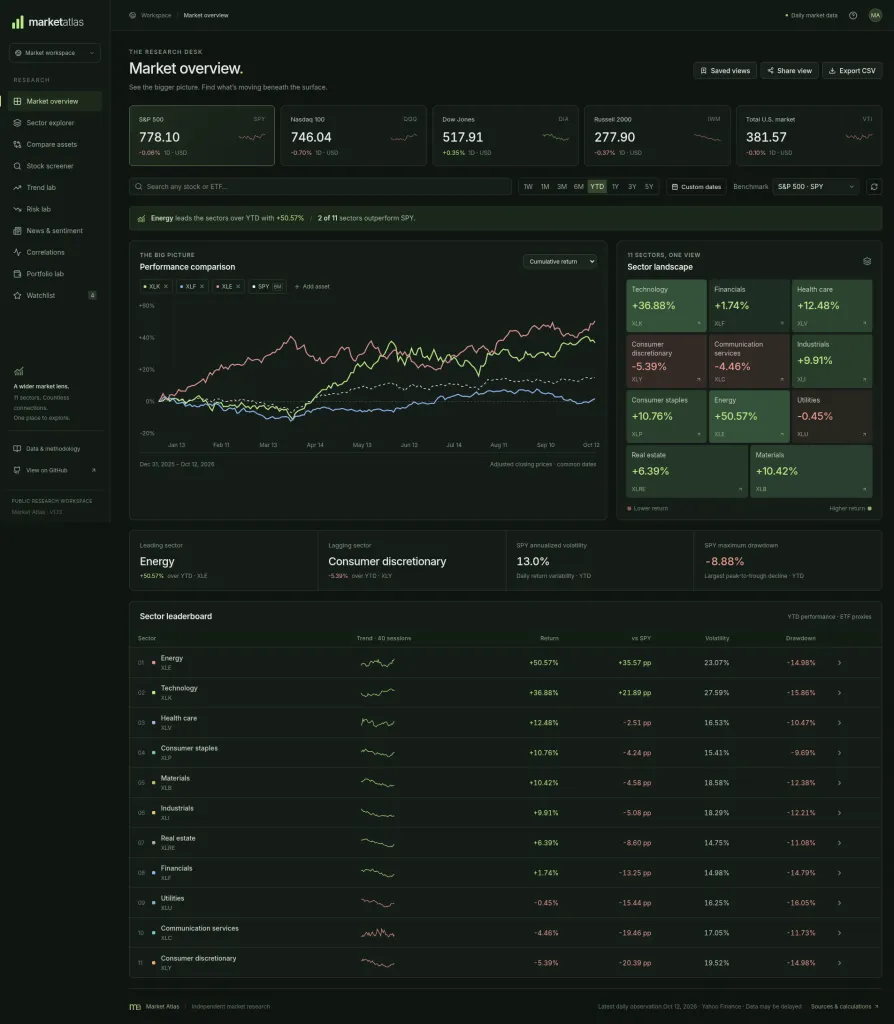The height and width of the screenshot is (1024, 894).
Task: Open Sources & calculations link
Action: click(844, 1006)
